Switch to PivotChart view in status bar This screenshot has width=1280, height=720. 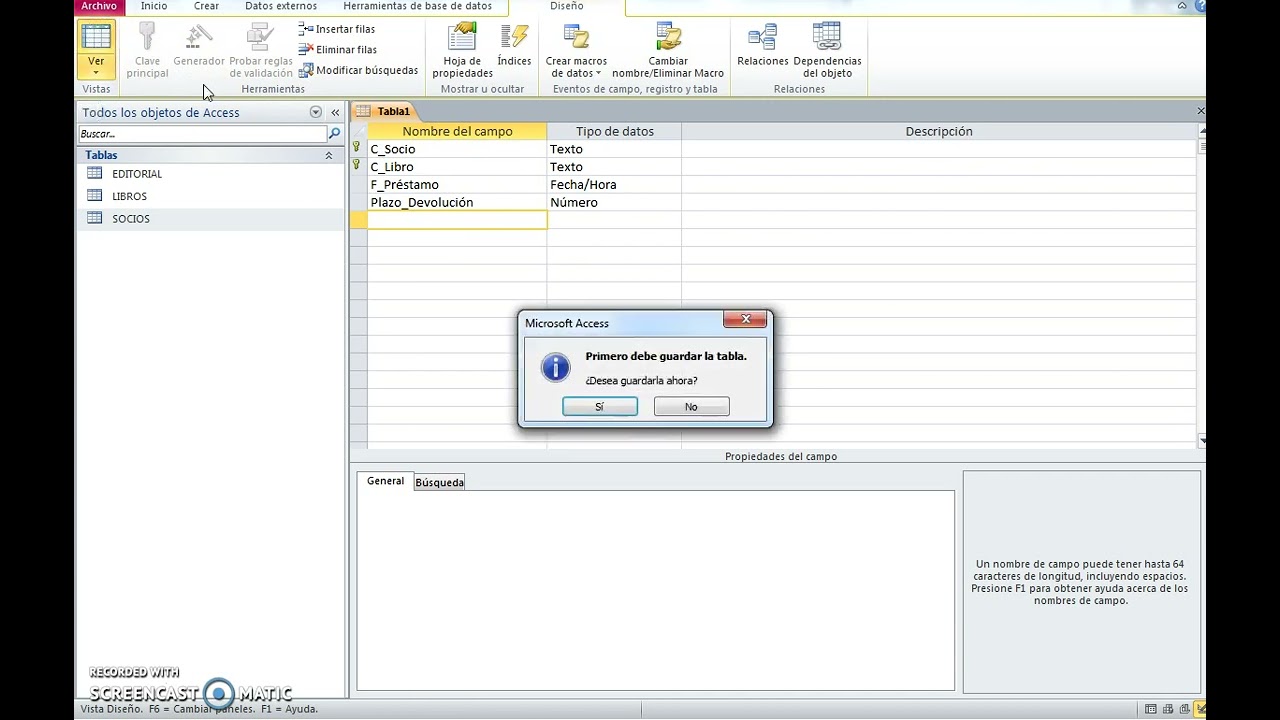1186,709
